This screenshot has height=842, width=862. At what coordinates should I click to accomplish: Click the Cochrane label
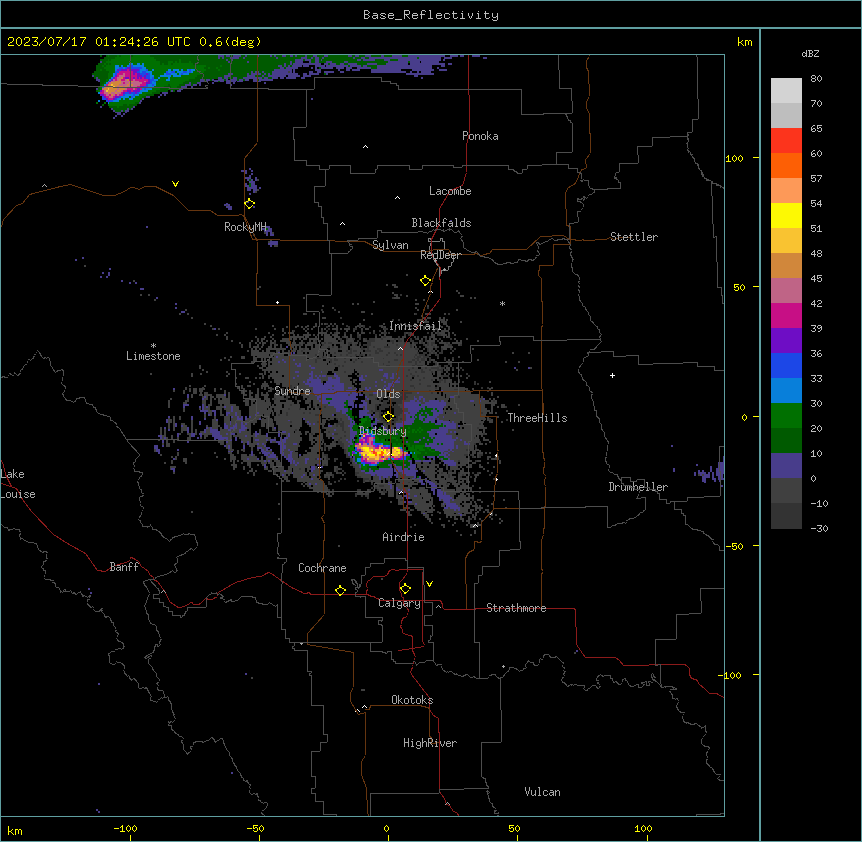[322, 568]
